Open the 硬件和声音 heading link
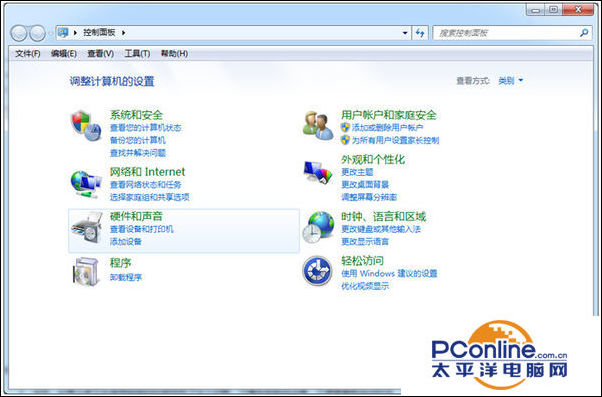 136,216
